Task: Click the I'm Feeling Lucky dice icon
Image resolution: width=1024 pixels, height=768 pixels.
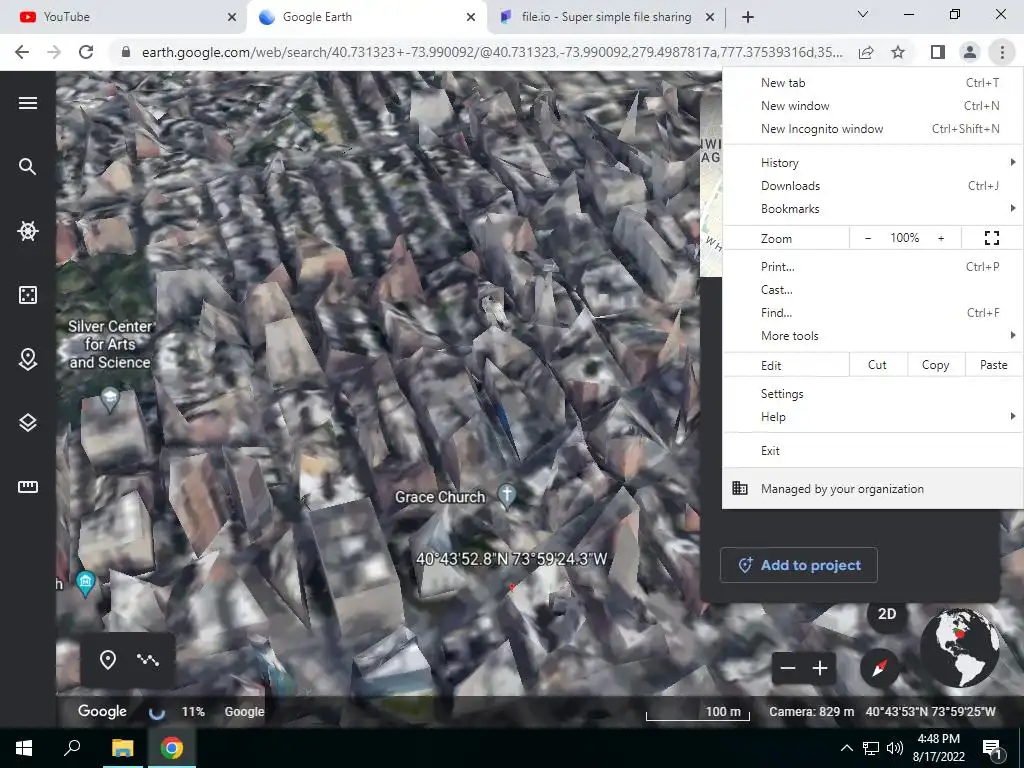Action: click(x=27, y=295)
